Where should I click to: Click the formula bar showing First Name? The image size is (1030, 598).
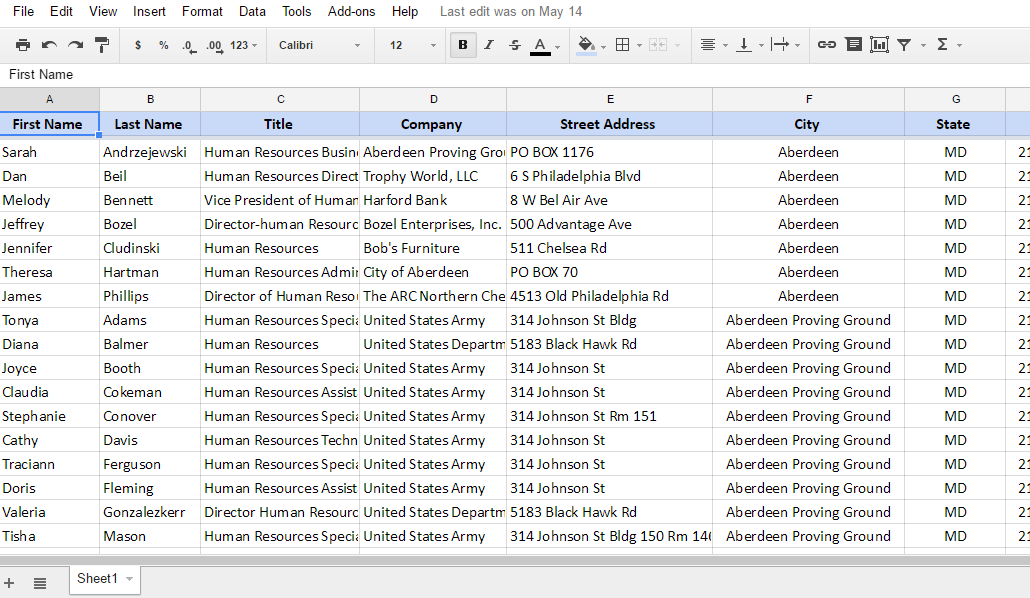point(515,74)
